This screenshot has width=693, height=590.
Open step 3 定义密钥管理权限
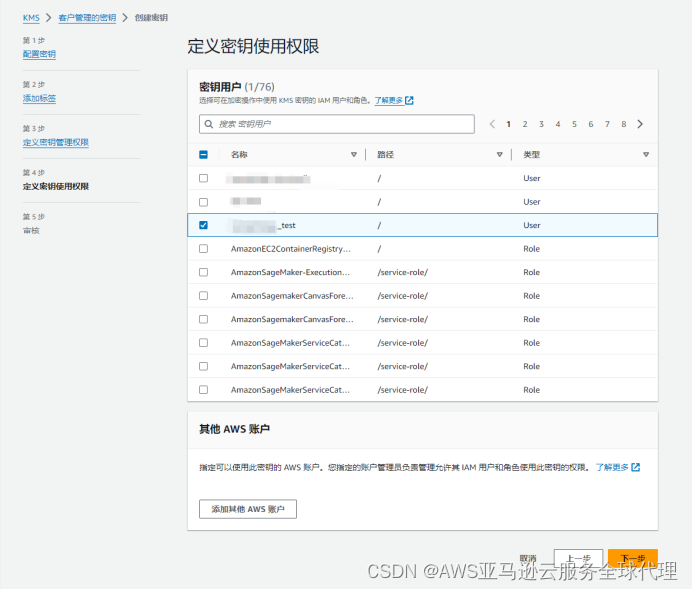pyautogui.click(x=56, y=142)
